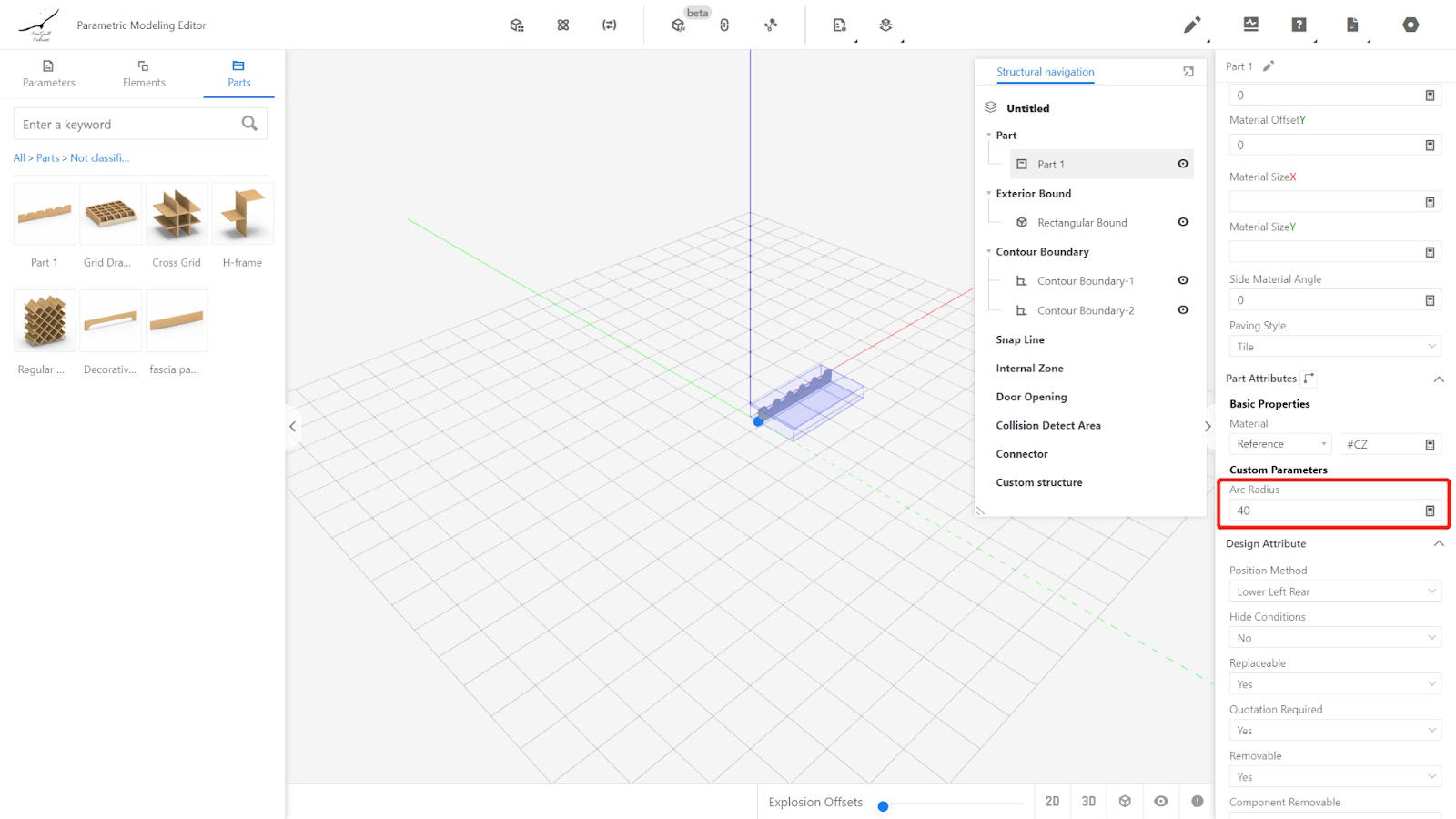Open the Paving Style dropdown
This screenshot has height=819, width=1456.
(x=1334, y=347)
